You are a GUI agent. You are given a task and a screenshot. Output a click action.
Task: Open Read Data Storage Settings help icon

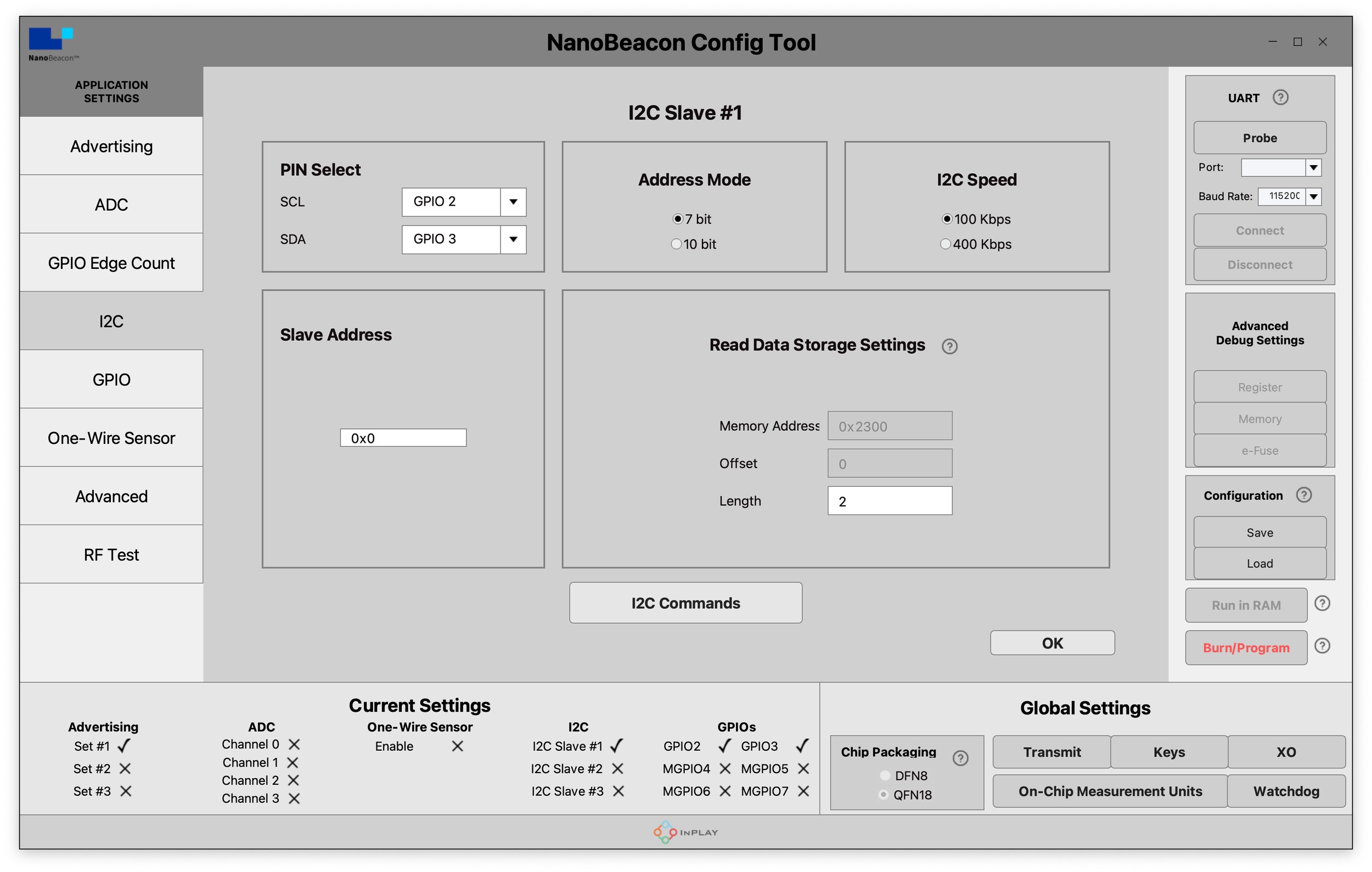click(949, 346)
